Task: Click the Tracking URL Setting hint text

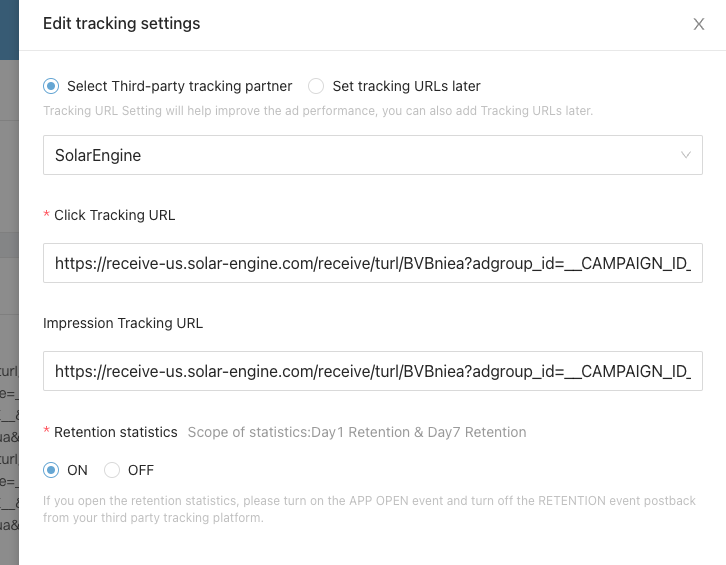Action: pyautogui.click(x=318, y=110)
